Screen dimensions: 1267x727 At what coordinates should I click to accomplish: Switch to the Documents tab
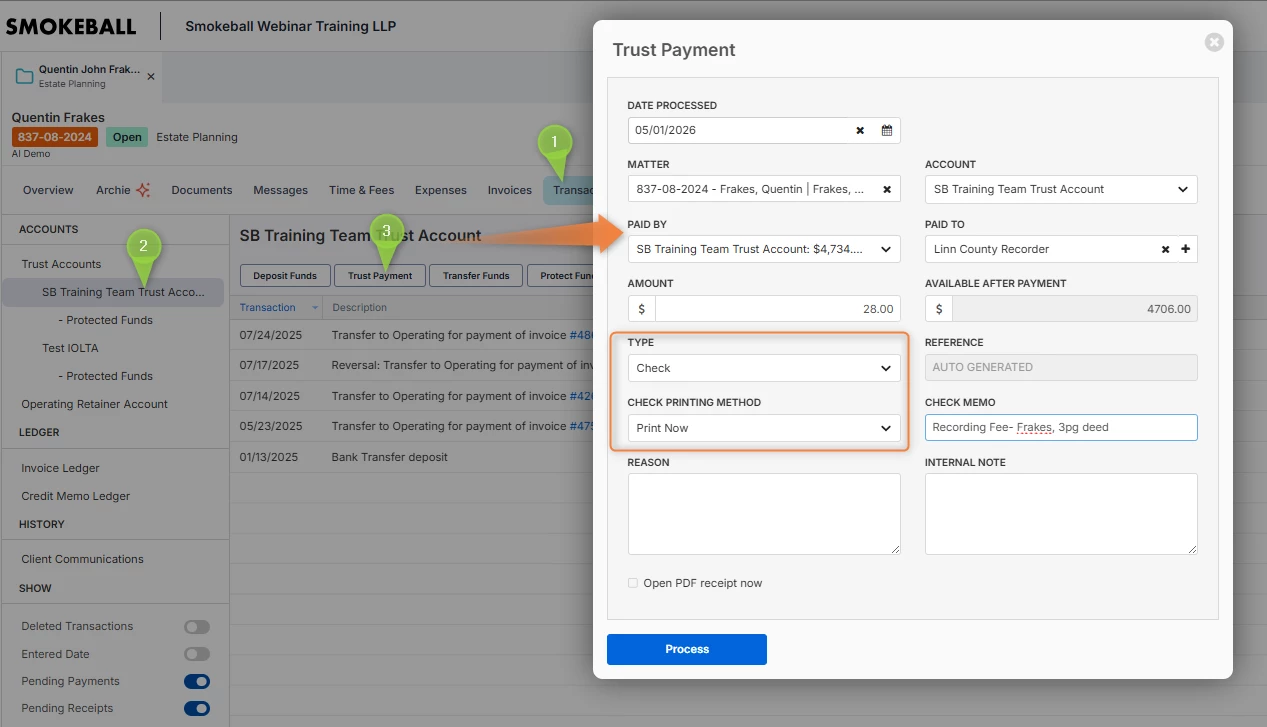pyautogui.click(x=202, y=190)
